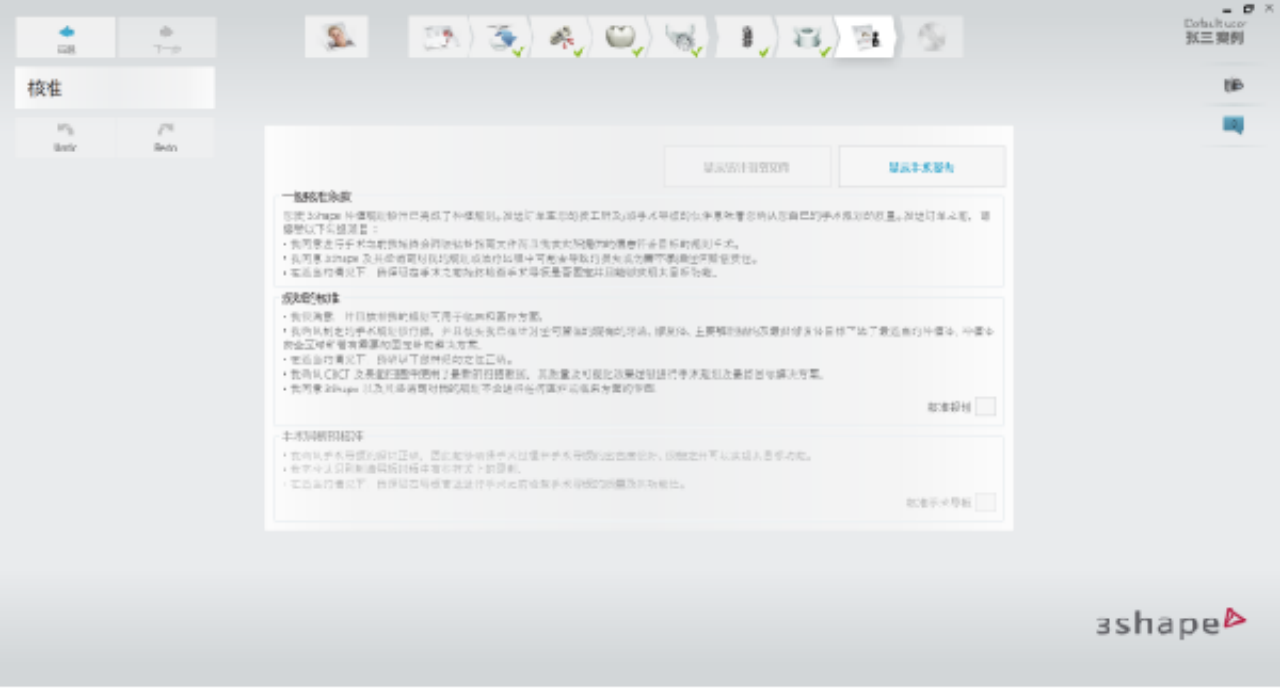Go to the first workflow step icon
Image resolution: width=1280 pixels, height=691 pixels.
click(x=439, y=38)
